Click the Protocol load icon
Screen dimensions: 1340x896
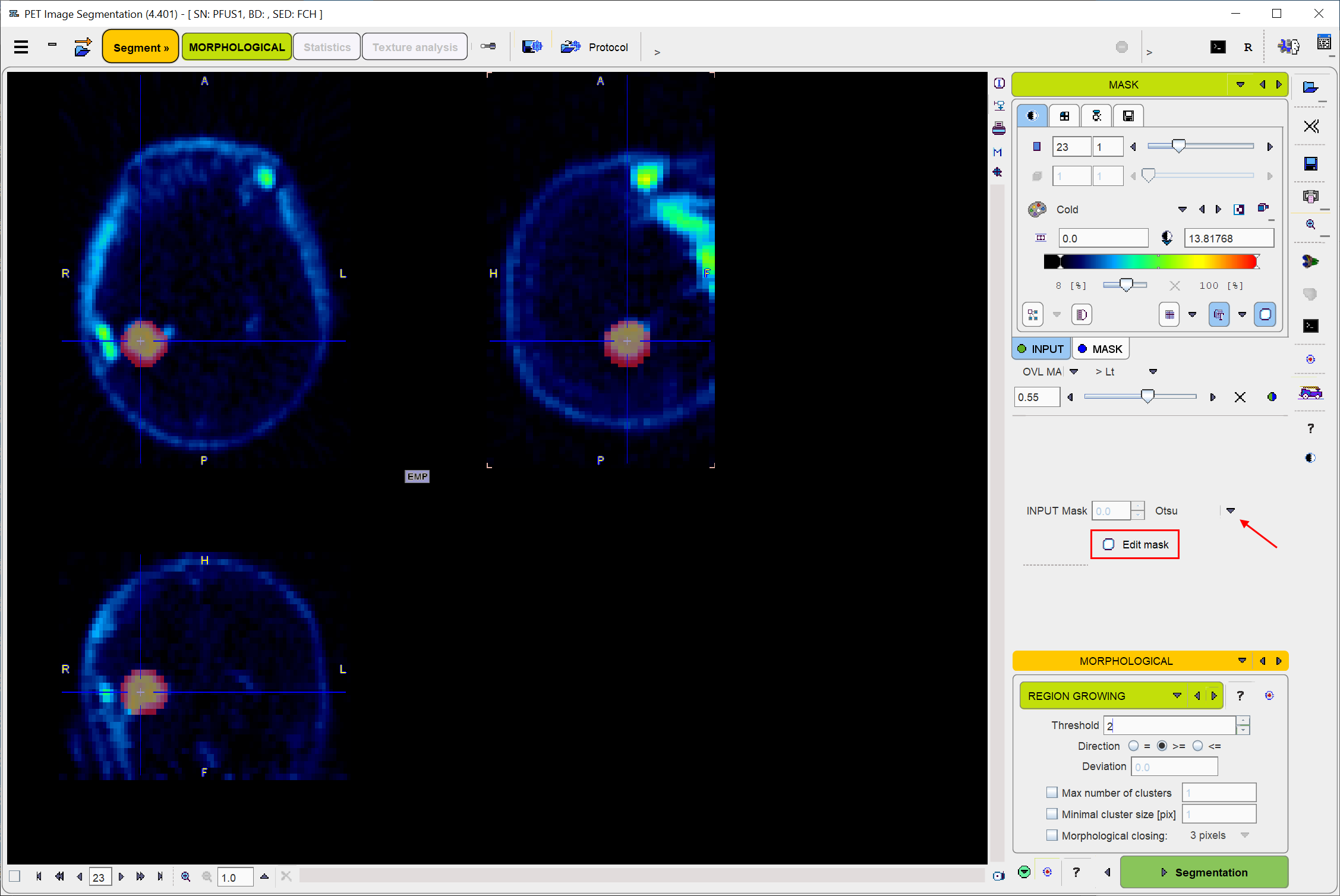click(570, 47)
